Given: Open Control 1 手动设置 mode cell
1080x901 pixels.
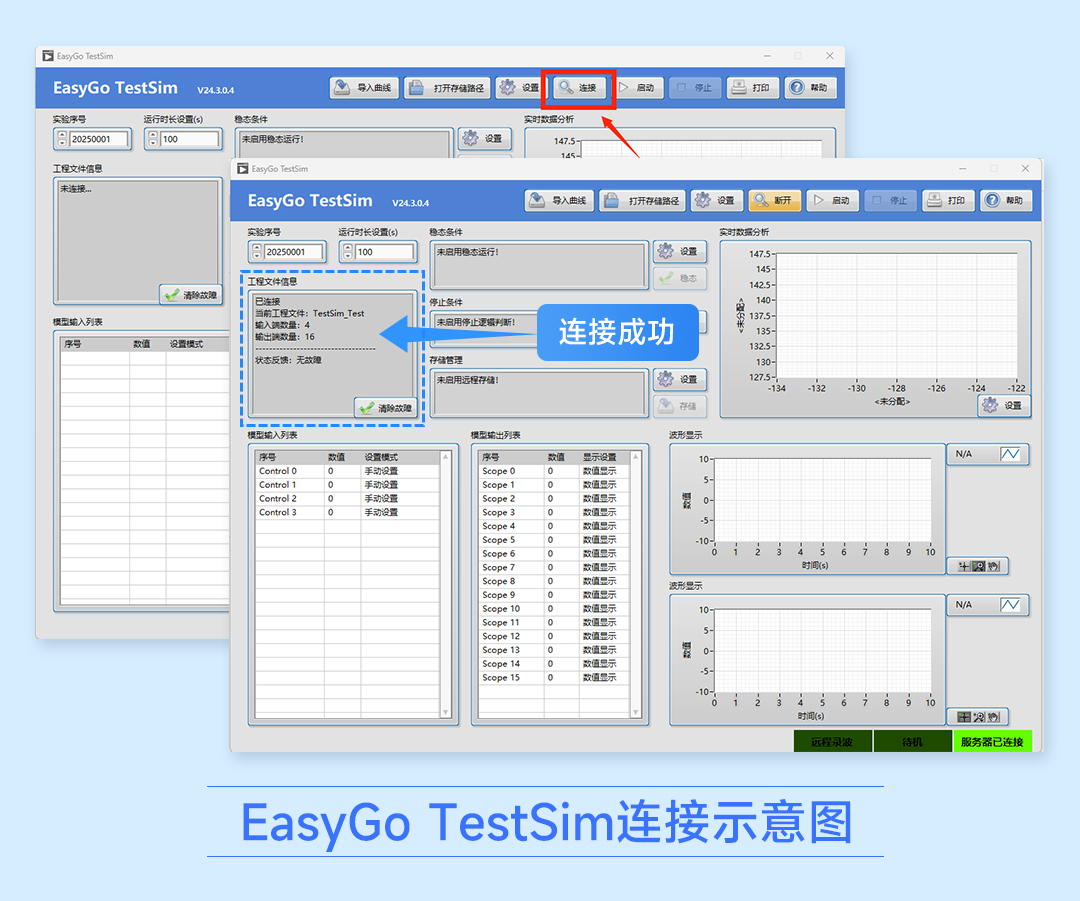Looking at the screenshot, I should 399,485.
